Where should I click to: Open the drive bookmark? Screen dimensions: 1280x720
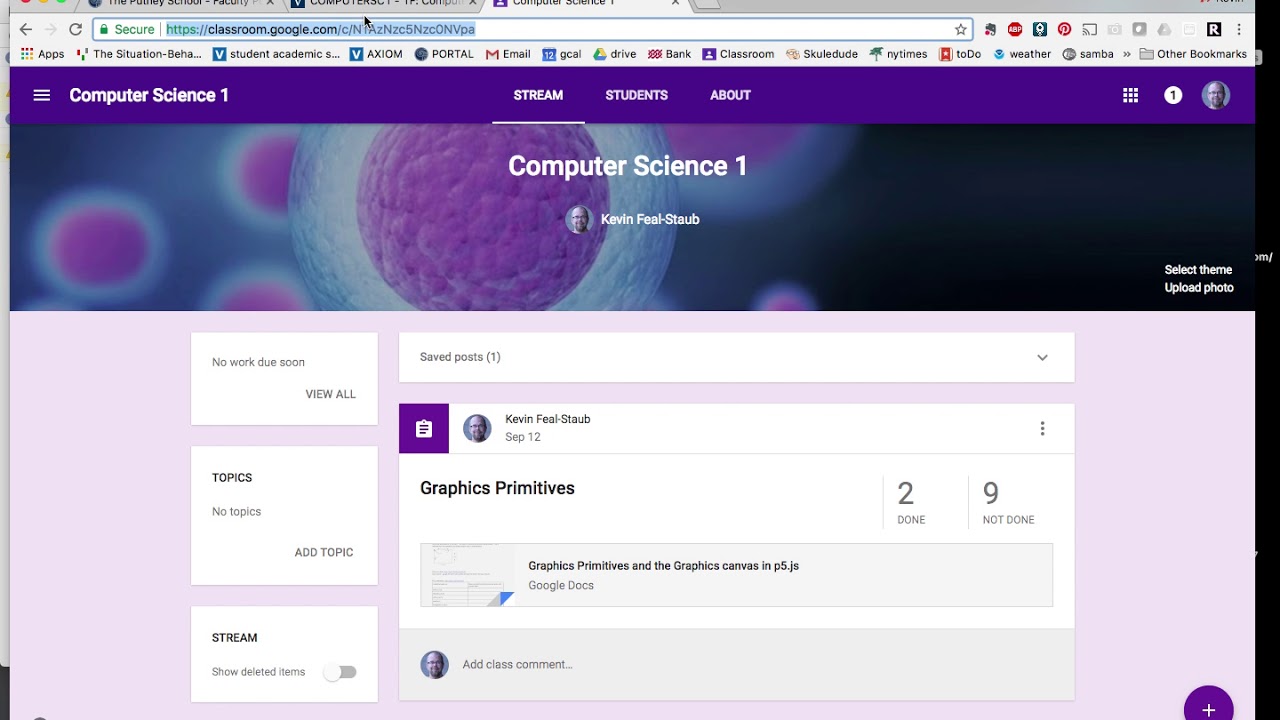coord(614,54)
